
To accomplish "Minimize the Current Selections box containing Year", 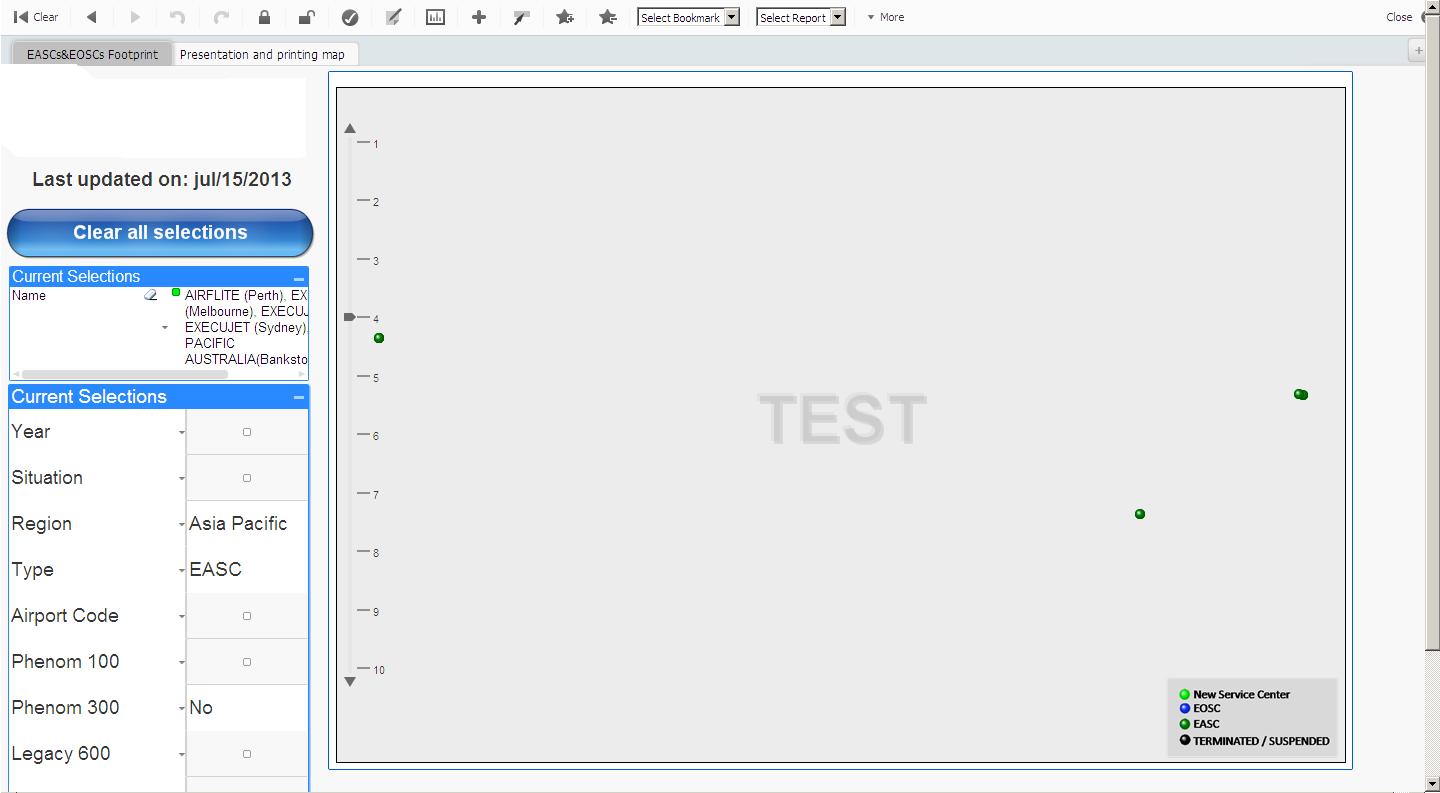I will coord(298,398).
